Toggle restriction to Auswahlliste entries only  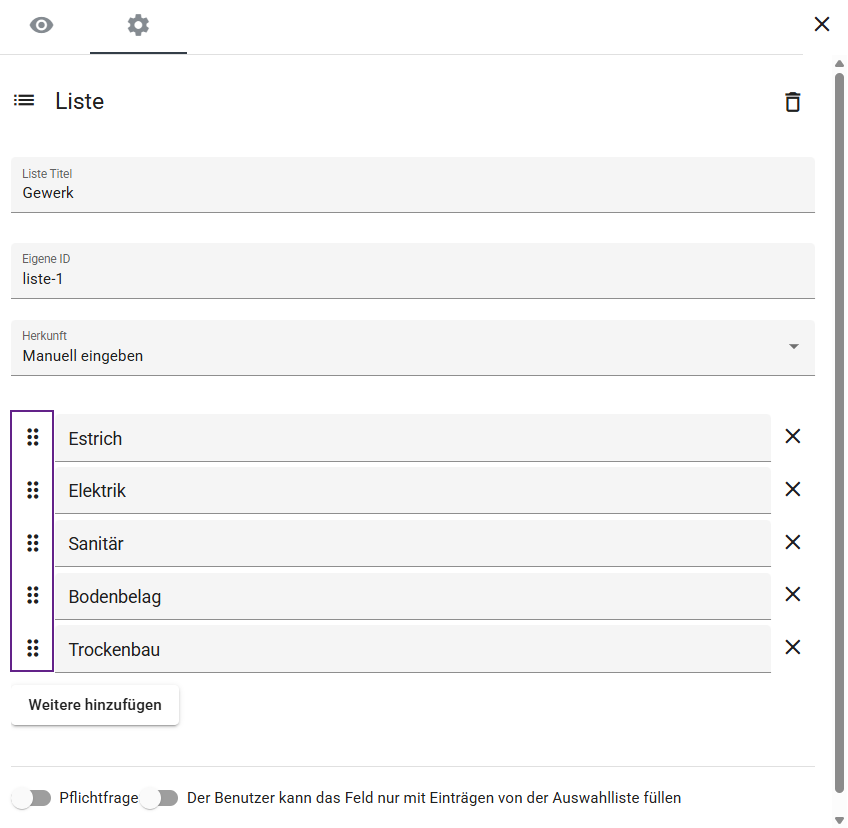coord(159,798)
